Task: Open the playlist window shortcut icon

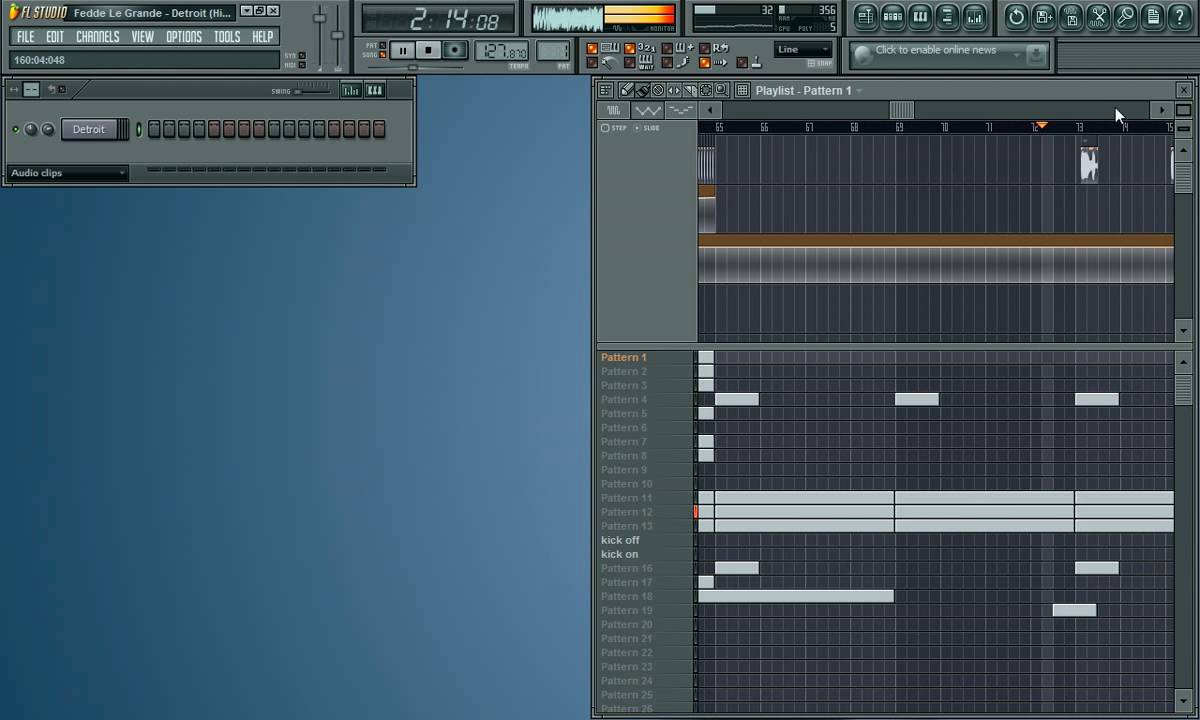Action: pyautogui.click(x=866, y=16)
